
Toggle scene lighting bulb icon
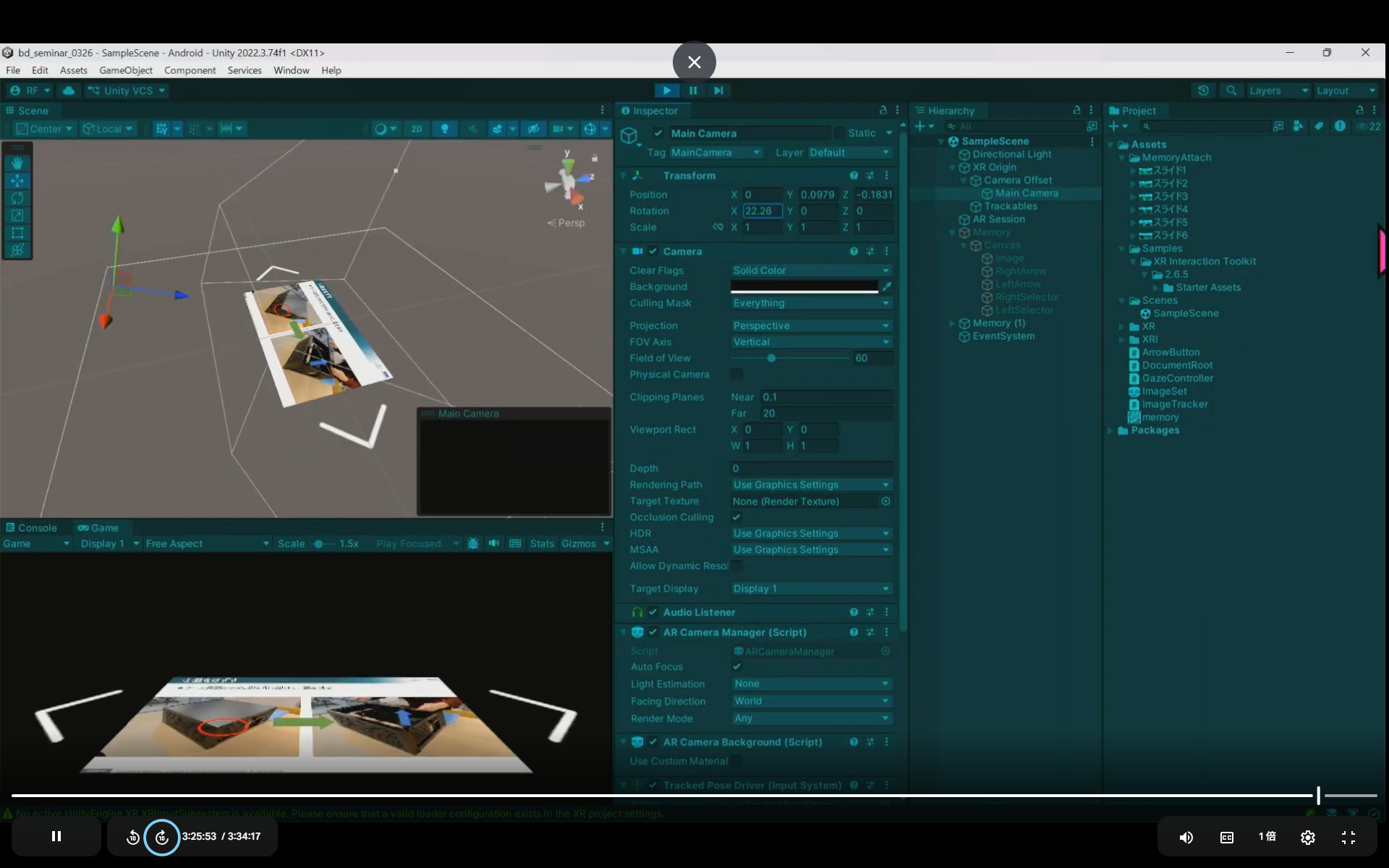[444, 129]
